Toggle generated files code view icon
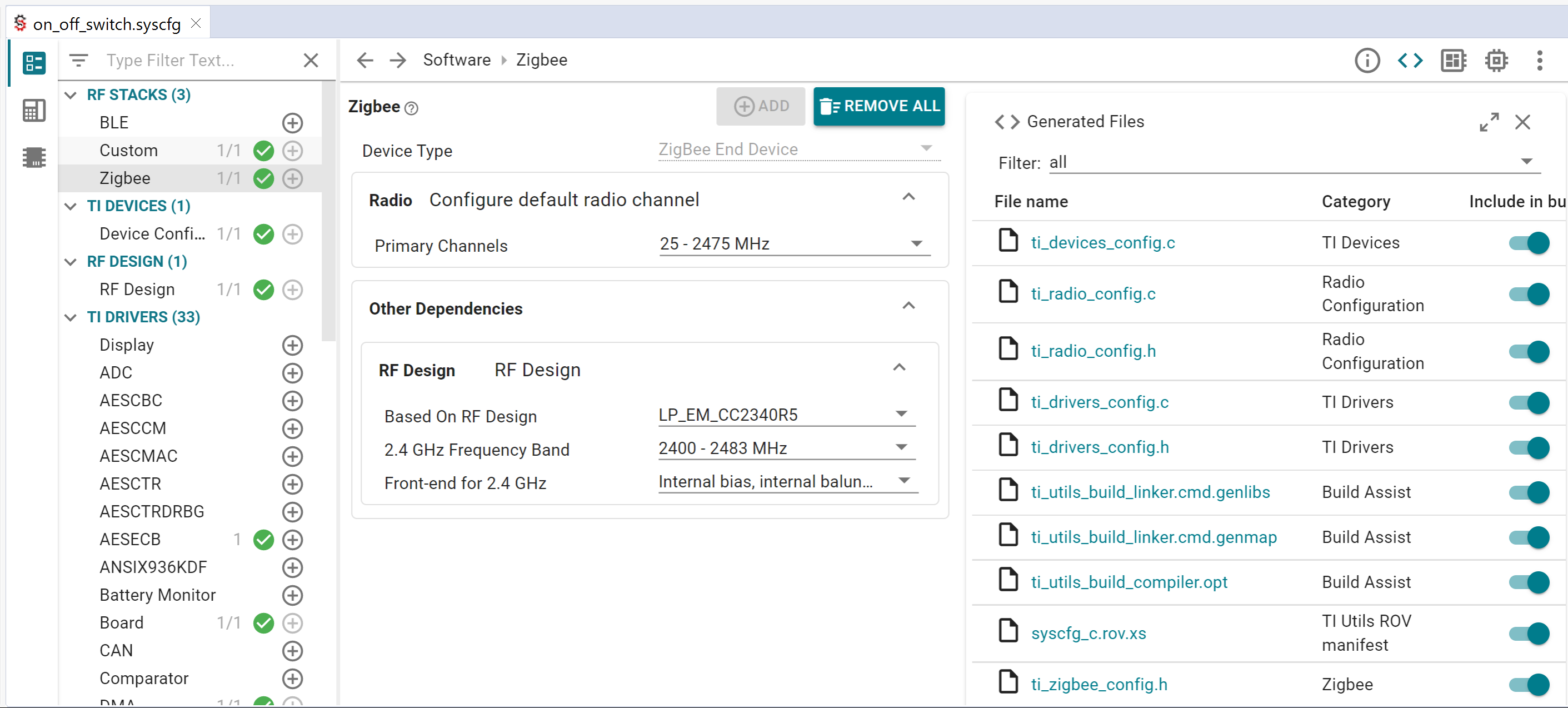Screen dimensions: 1568x708 pos(1410,60)
